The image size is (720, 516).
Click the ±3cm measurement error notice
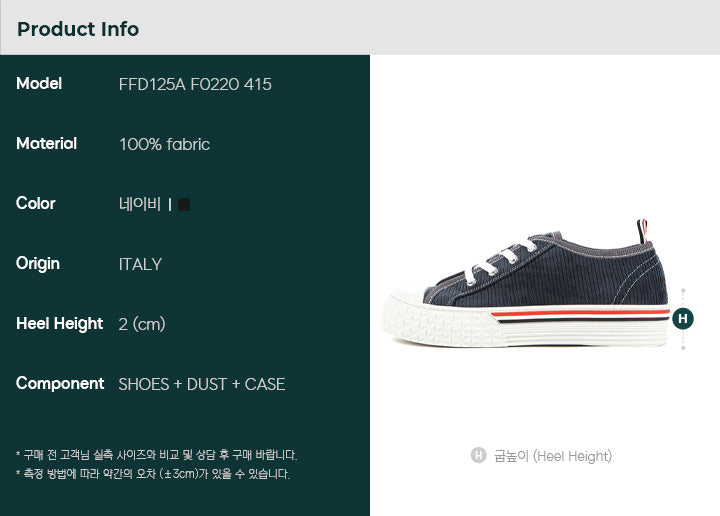153,474
